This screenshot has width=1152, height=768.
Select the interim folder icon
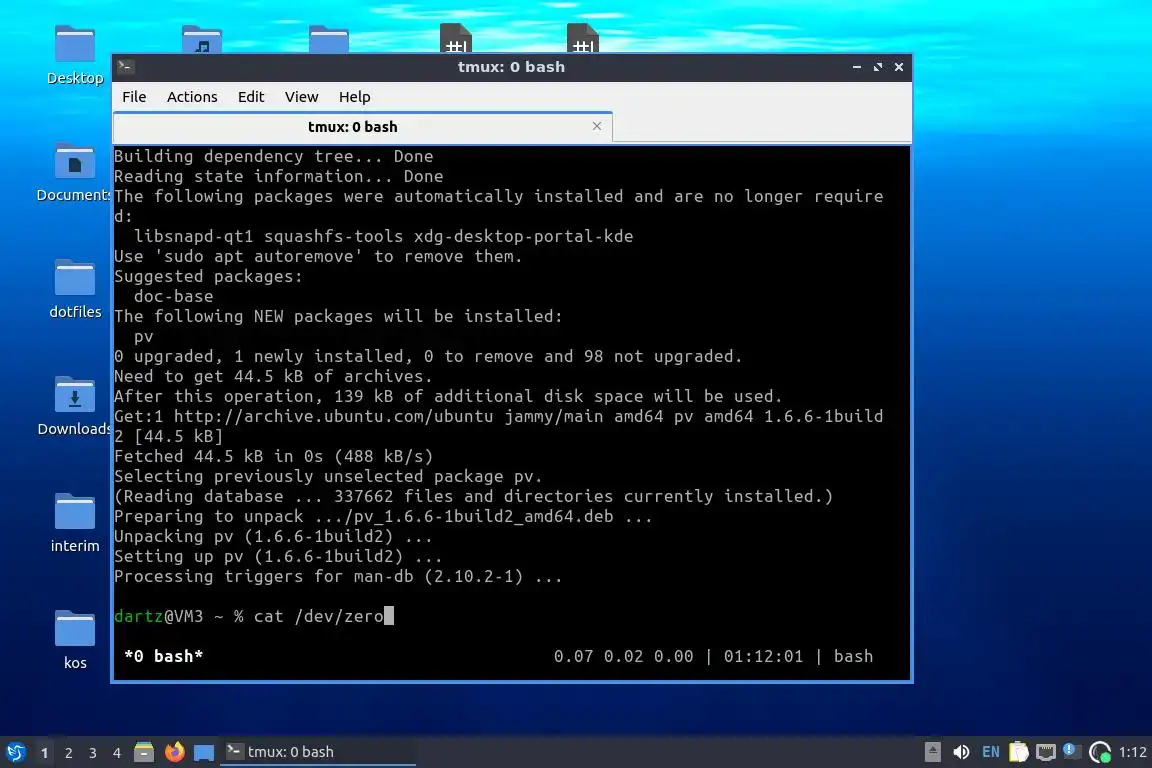click(x=75, y=523)
